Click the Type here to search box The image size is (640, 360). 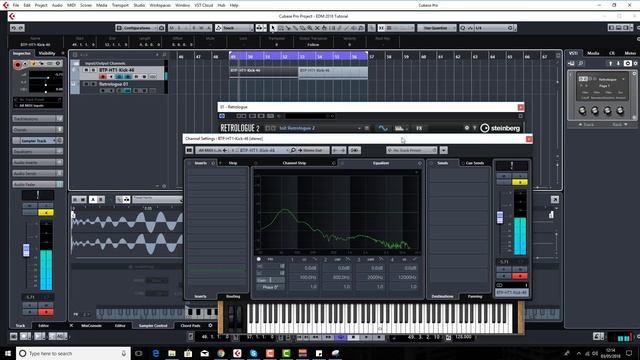coord(73,353)
